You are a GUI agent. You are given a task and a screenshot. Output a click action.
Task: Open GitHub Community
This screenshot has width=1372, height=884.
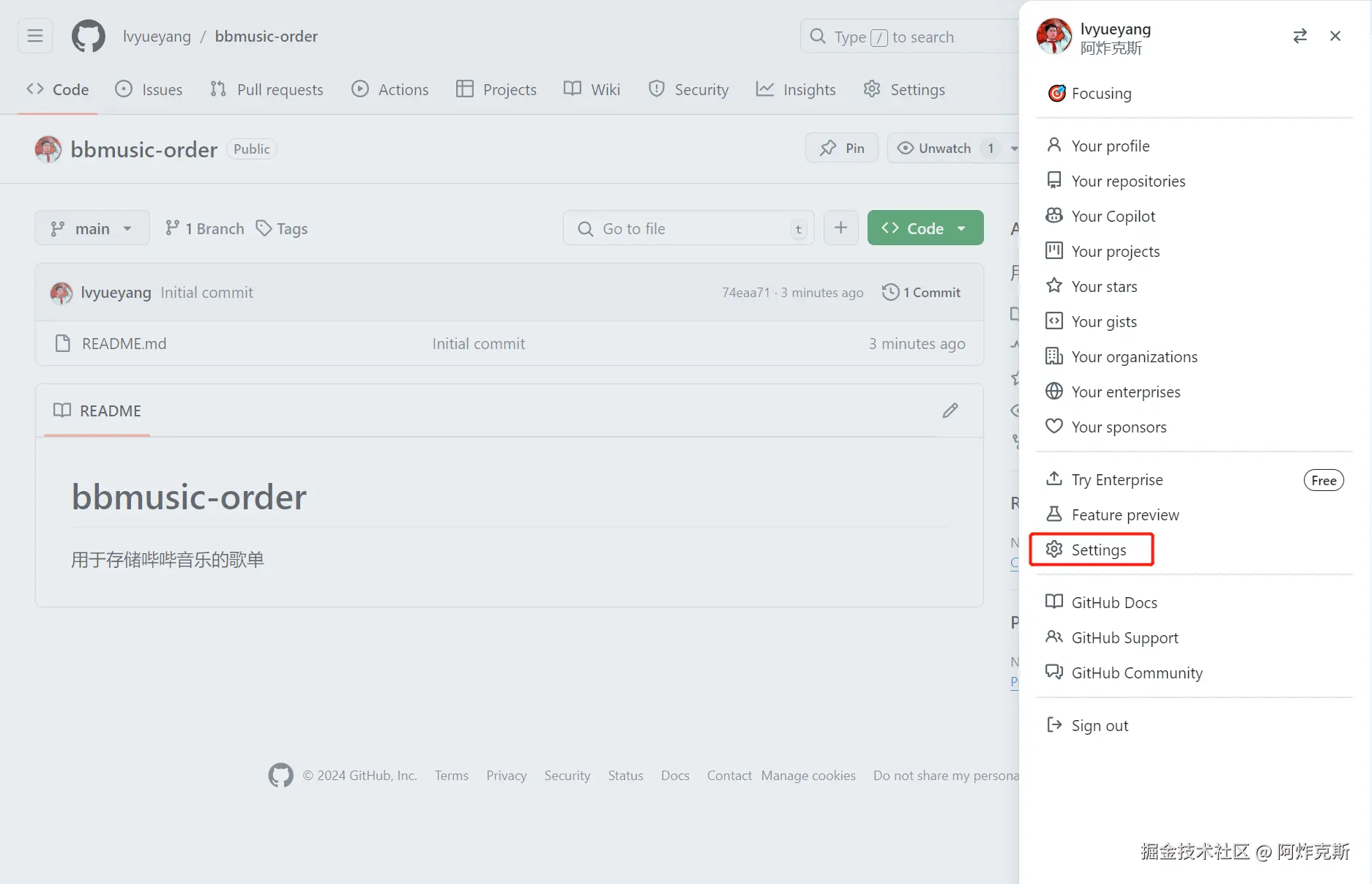[x=1195, y=673]
